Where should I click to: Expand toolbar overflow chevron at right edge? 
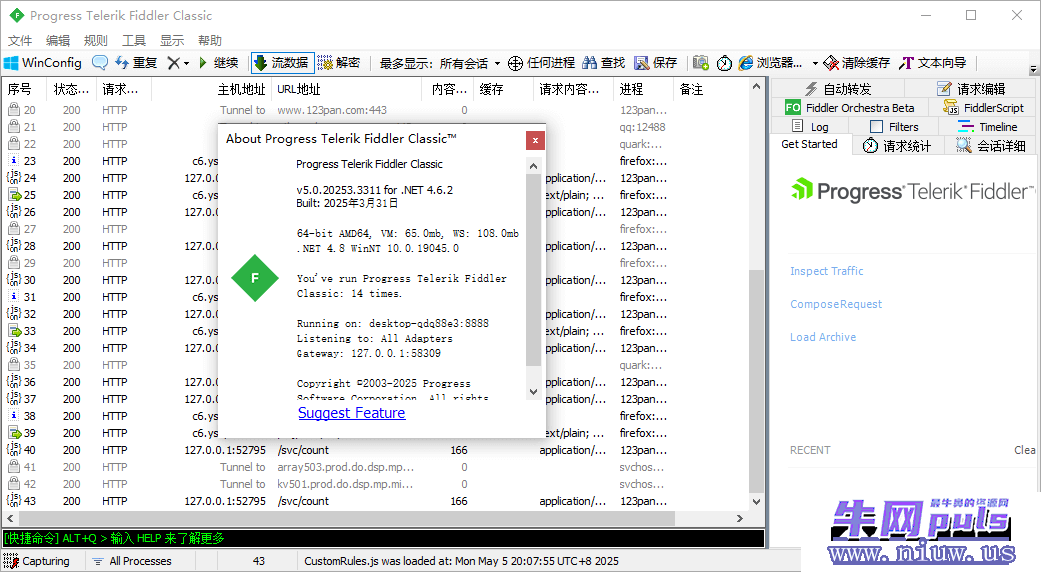coord(1033,69)
